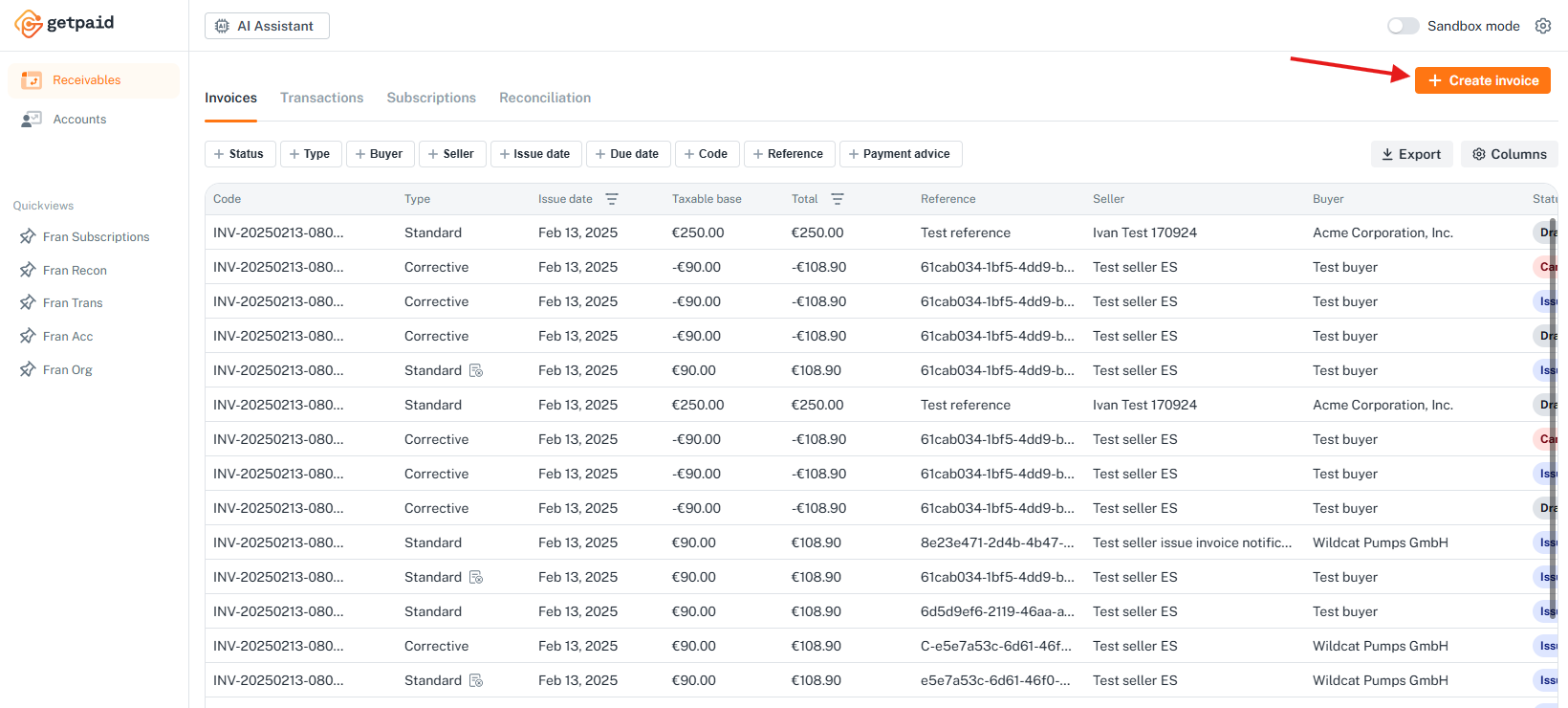The image size is (1568, 708).
Task: Open Accounts in the sidebar
Action: 94,120
